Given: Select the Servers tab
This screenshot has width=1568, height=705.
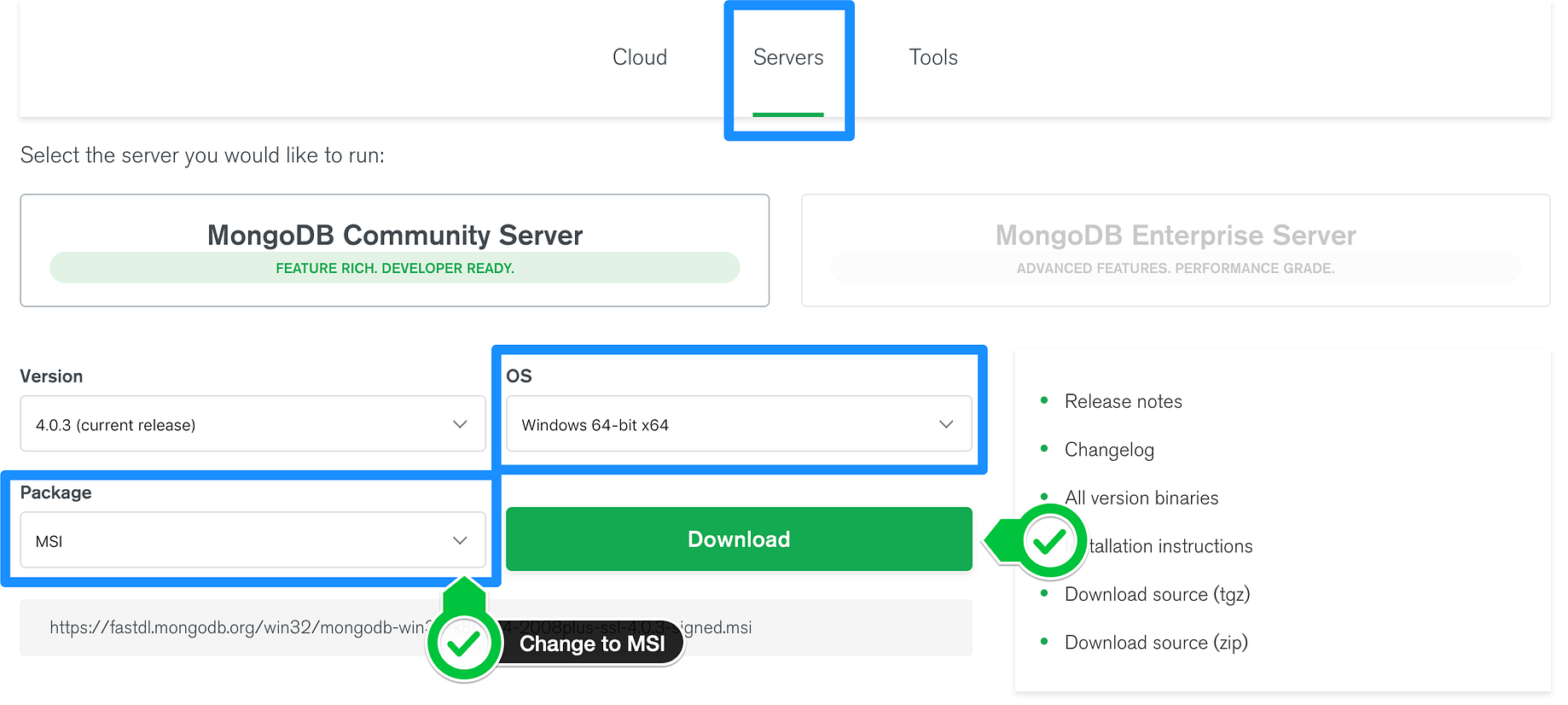Looking at the screenshot, I should [788, 57].
